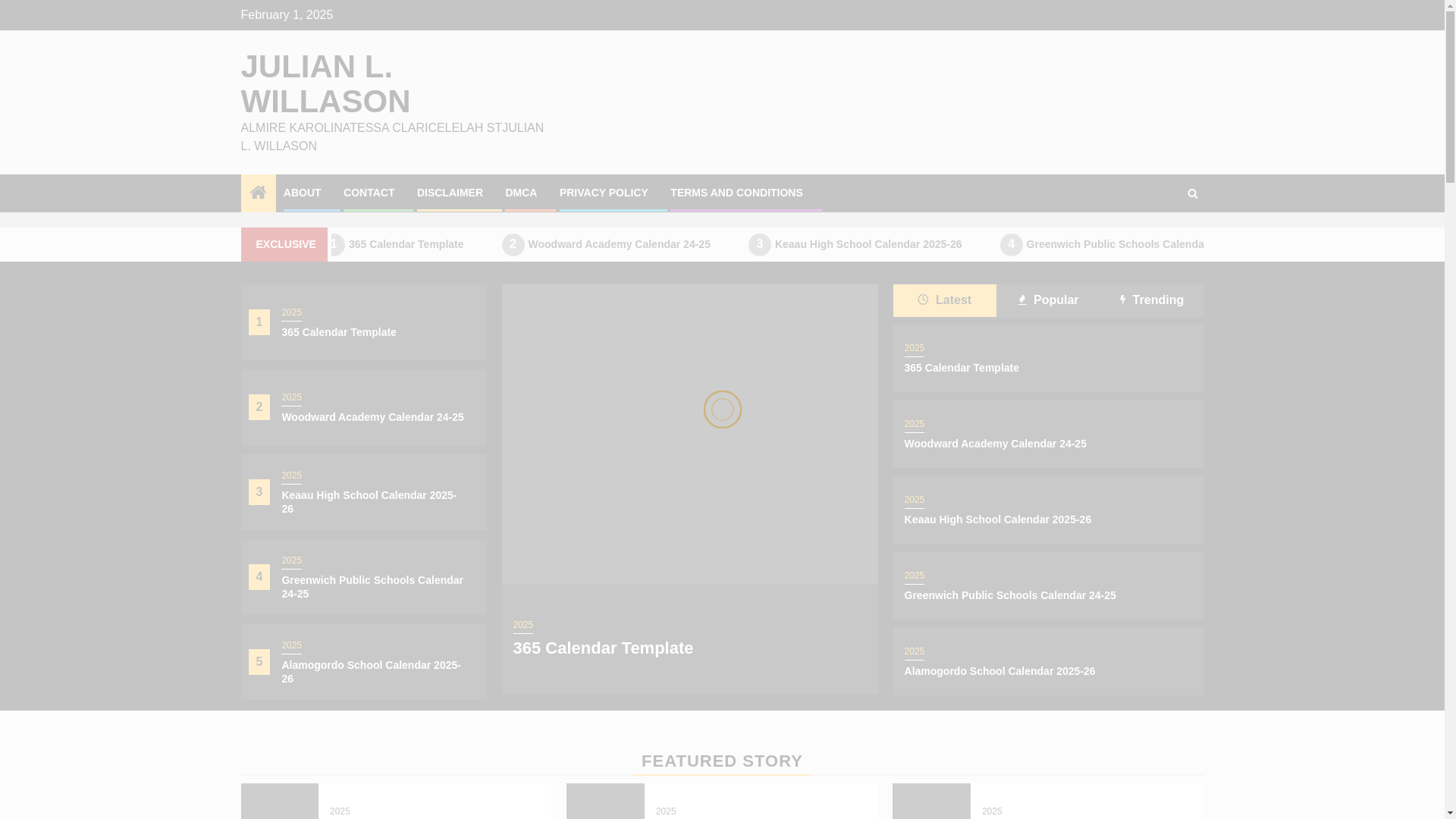Click the number 1 badge in left list

[259, 322]
